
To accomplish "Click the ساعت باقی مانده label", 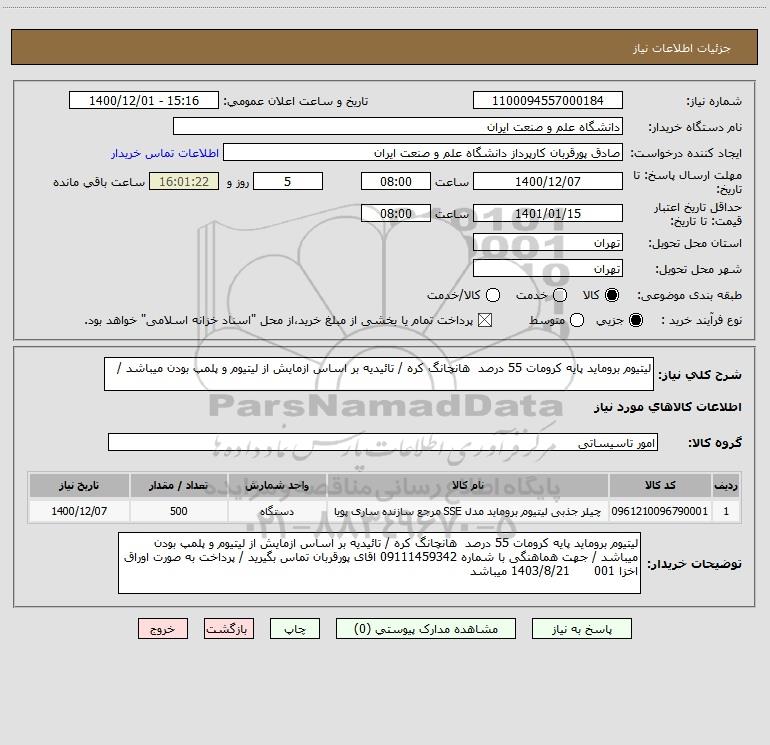I will point(99,182).
